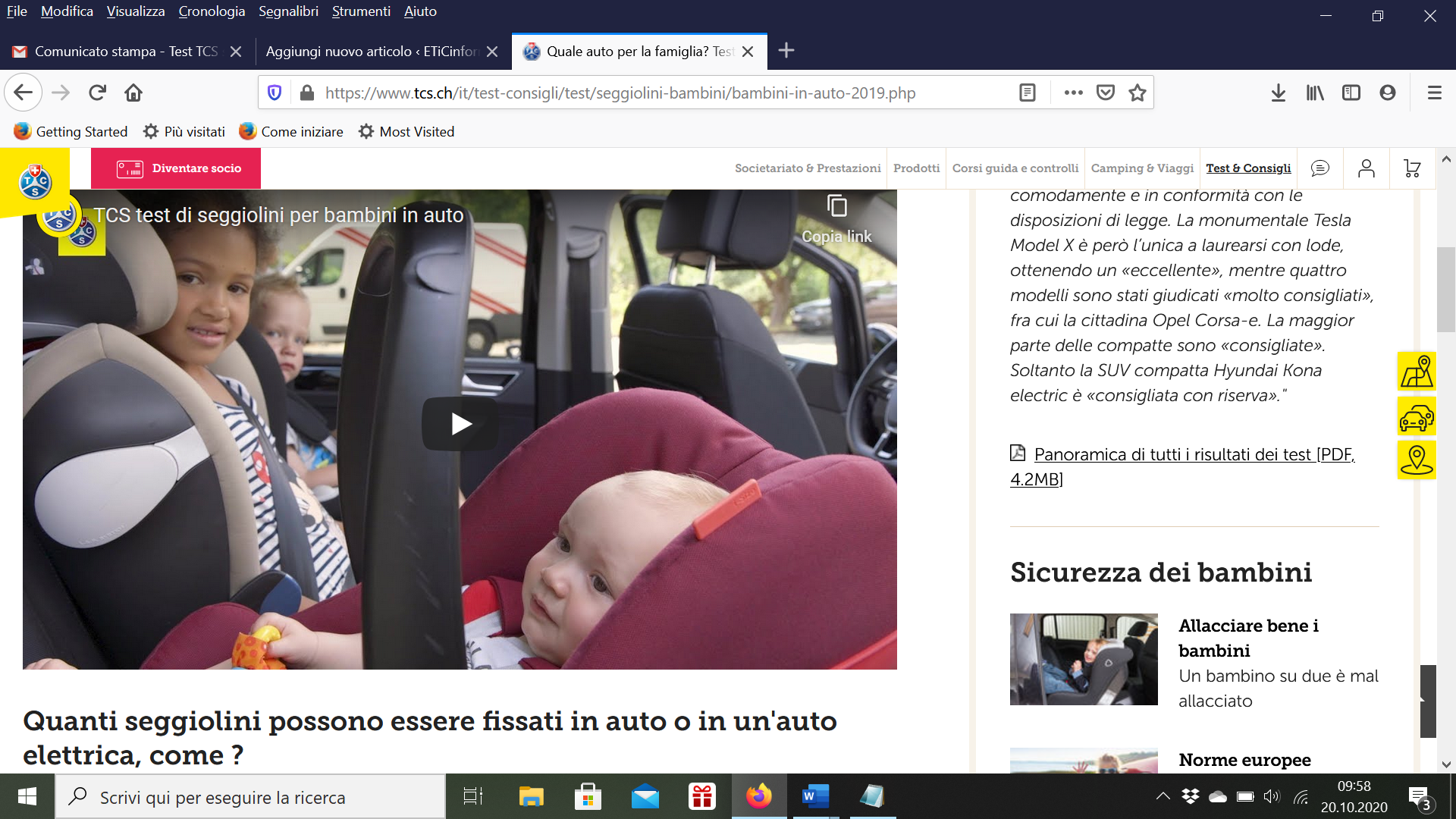1456x819 pixels.
Task: Open Allacciare bene i bambini headline
Action: (1248, 638)
